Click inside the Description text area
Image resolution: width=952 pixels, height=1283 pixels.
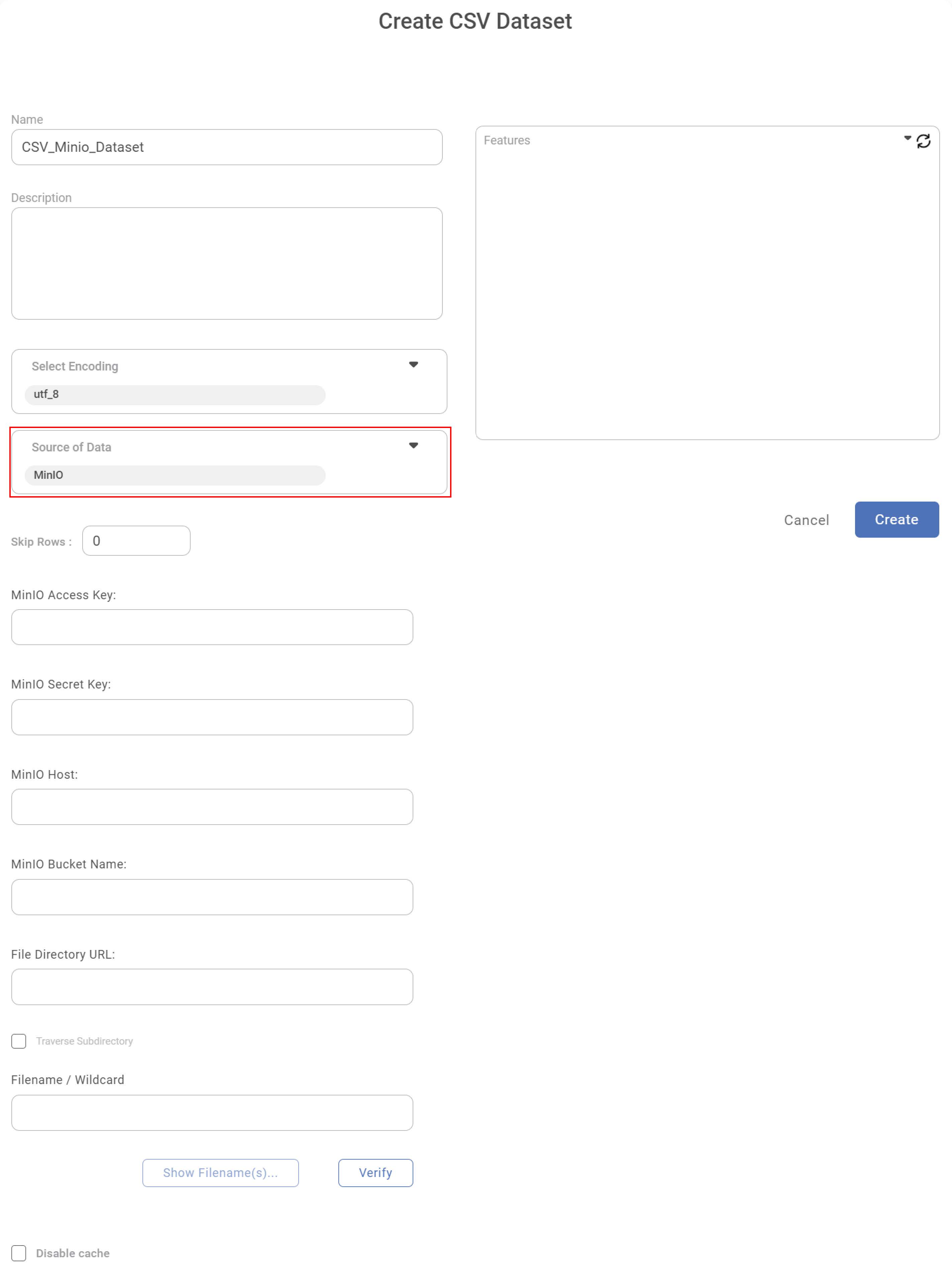point(226,263)
